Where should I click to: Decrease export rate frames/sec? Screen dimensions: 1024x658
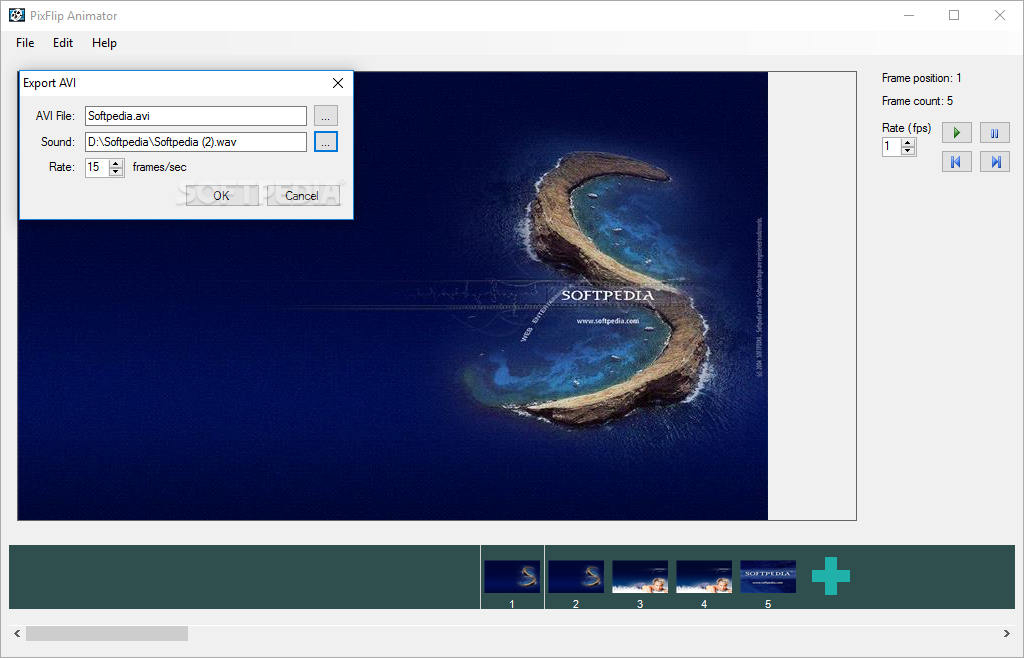coord(116,172)
